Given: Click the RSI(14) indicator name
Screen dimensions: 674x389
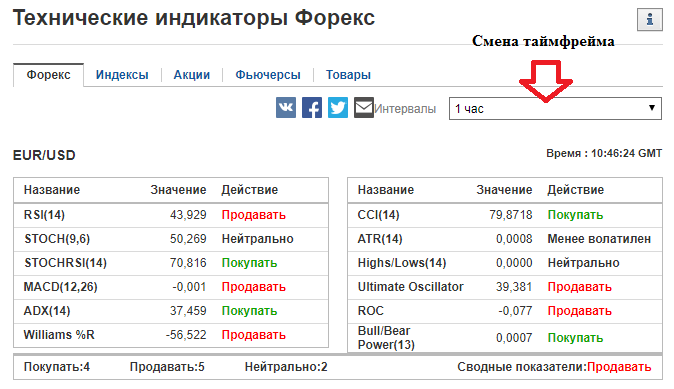Looking at the screenshot, I should tap(44, 214).
